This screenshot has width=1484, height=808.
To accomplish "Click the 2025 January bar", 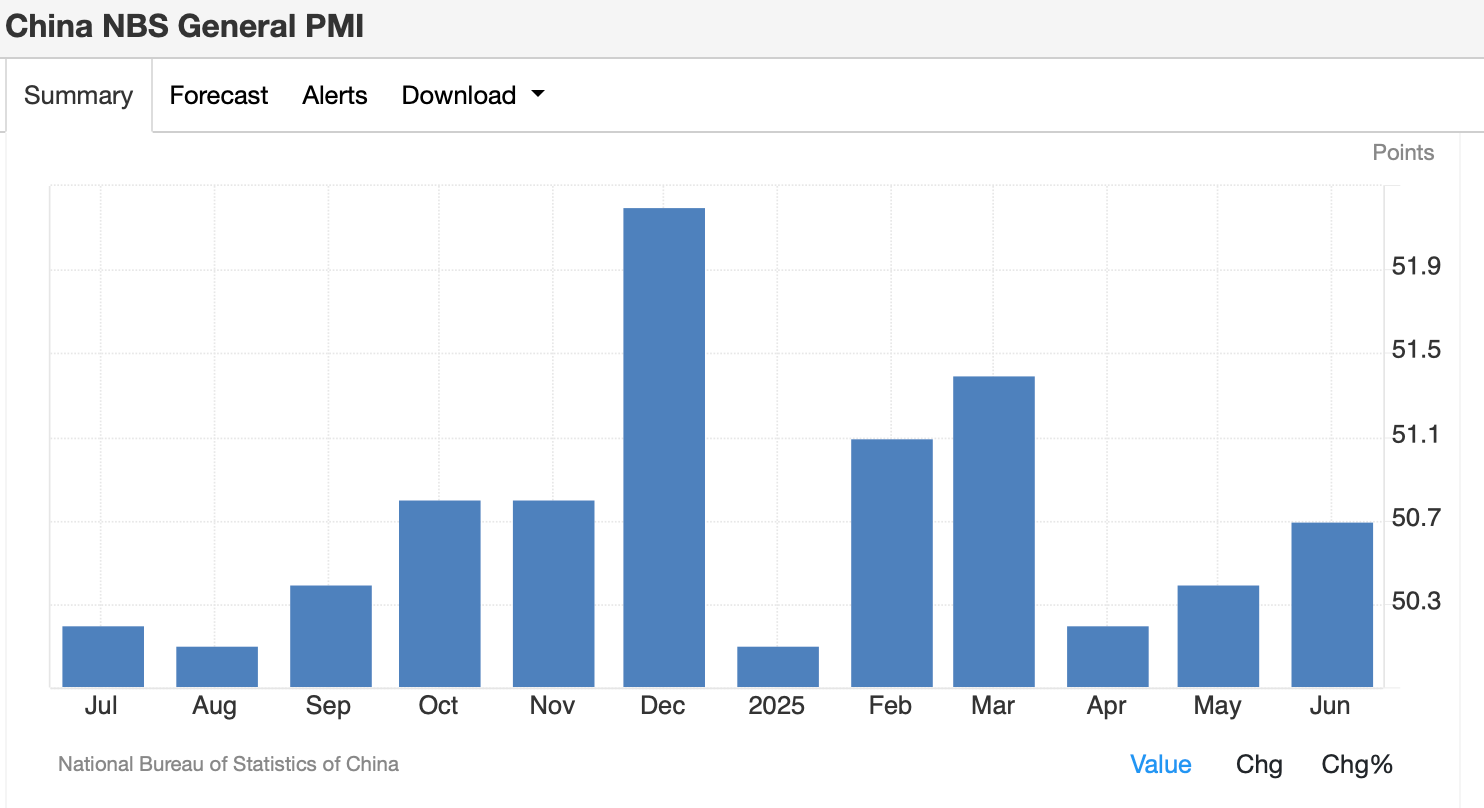I will click(x=778, y=667).
